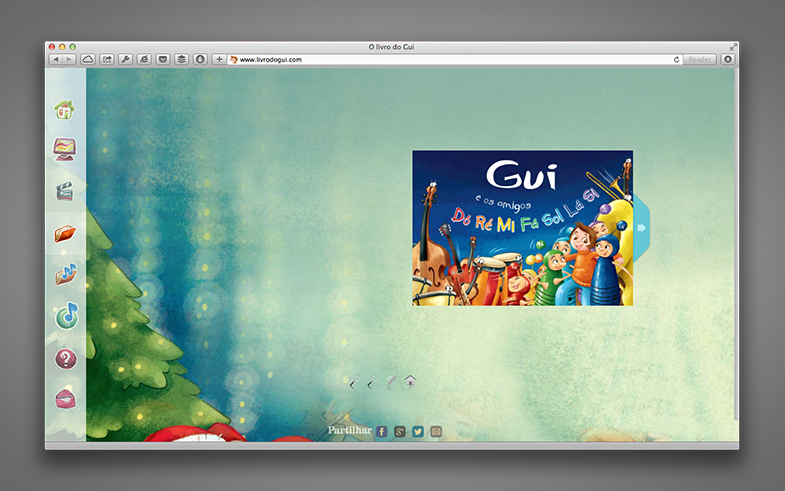Click the small grey home icon under the book

(411, 381)
